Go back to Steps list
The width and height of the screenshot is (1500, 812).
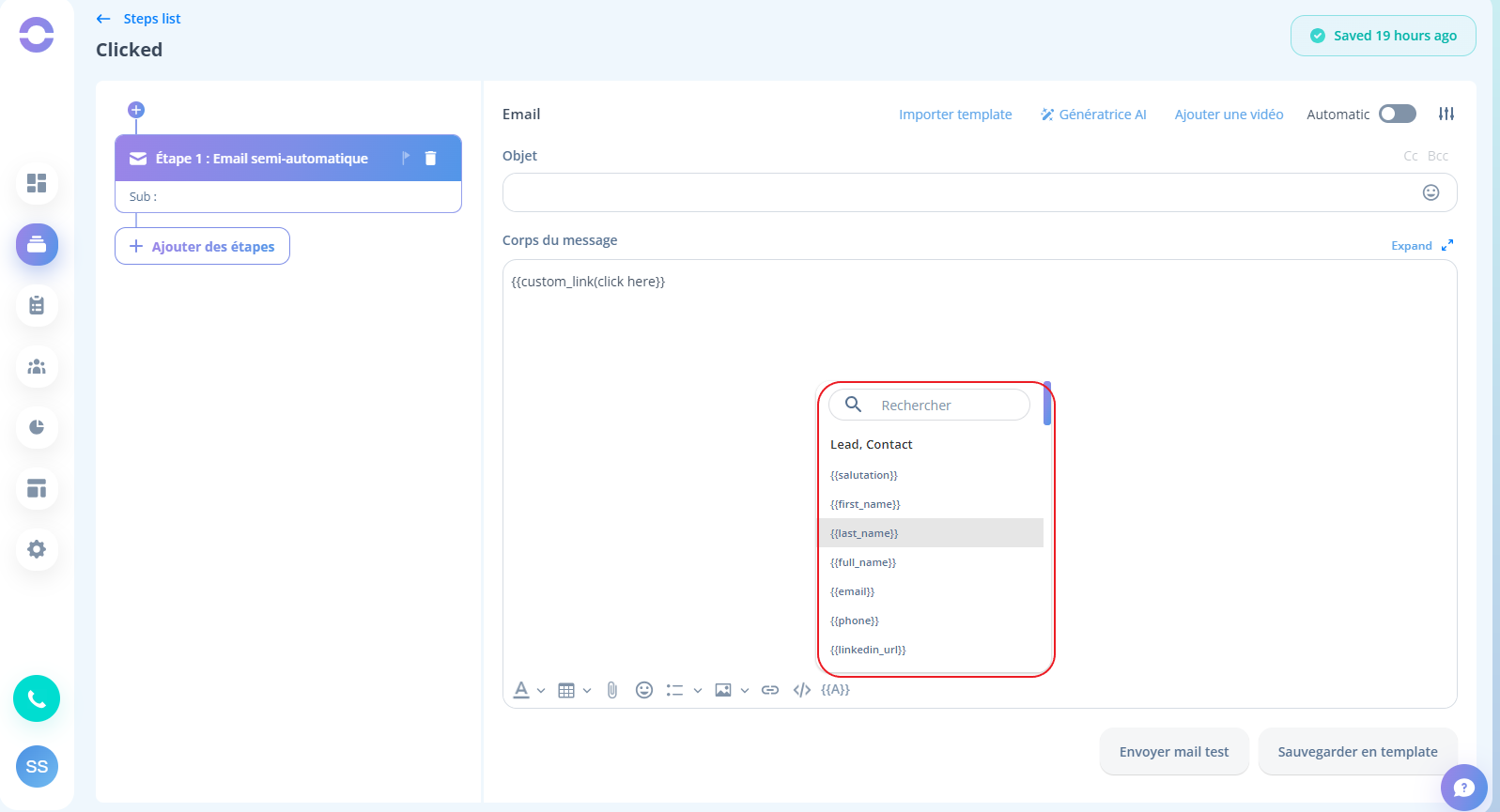(152, 19)
